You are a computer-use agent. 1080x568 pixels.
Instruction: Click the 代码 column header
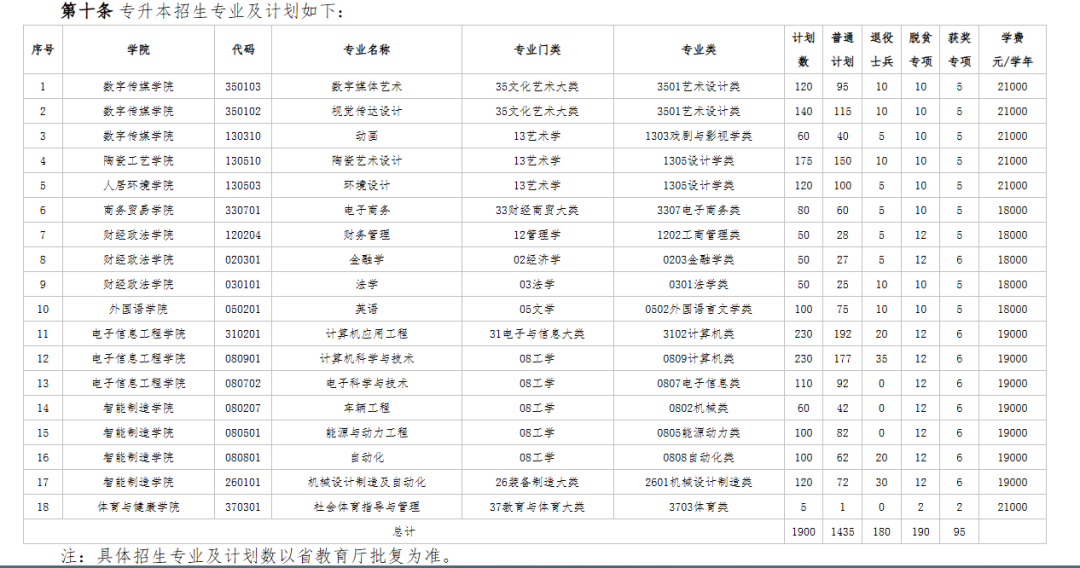[x=243, y=50]
